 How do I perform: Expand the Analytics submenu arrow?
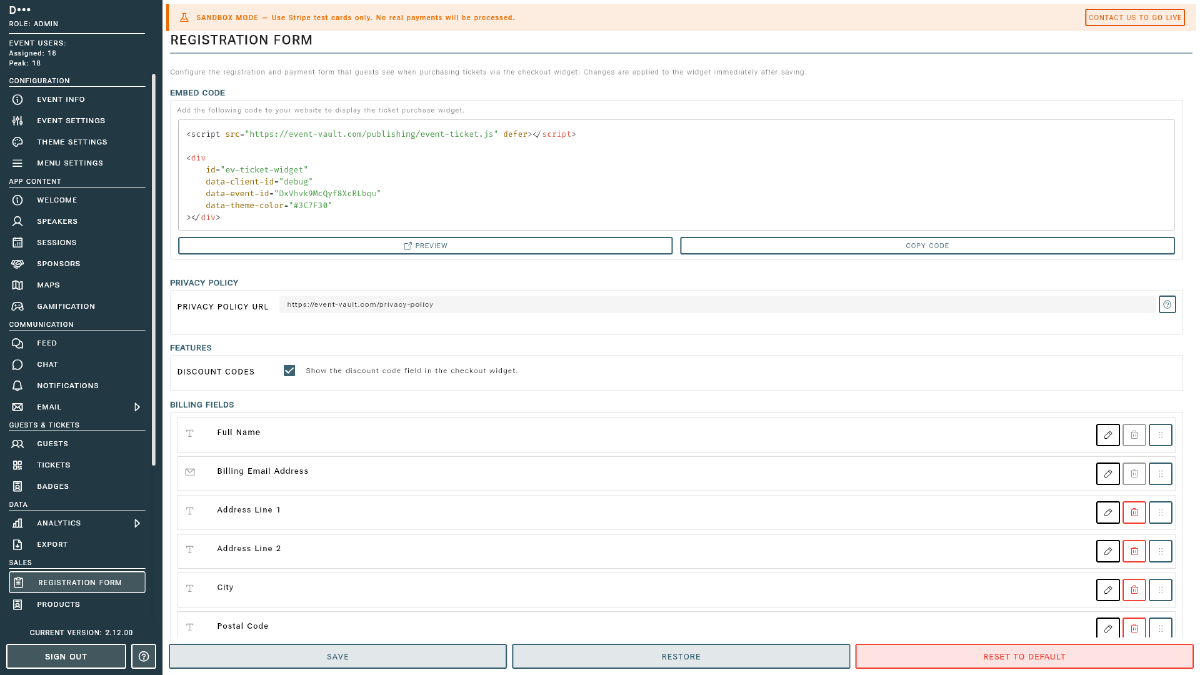pyautogui.click(x=137, y=523)
